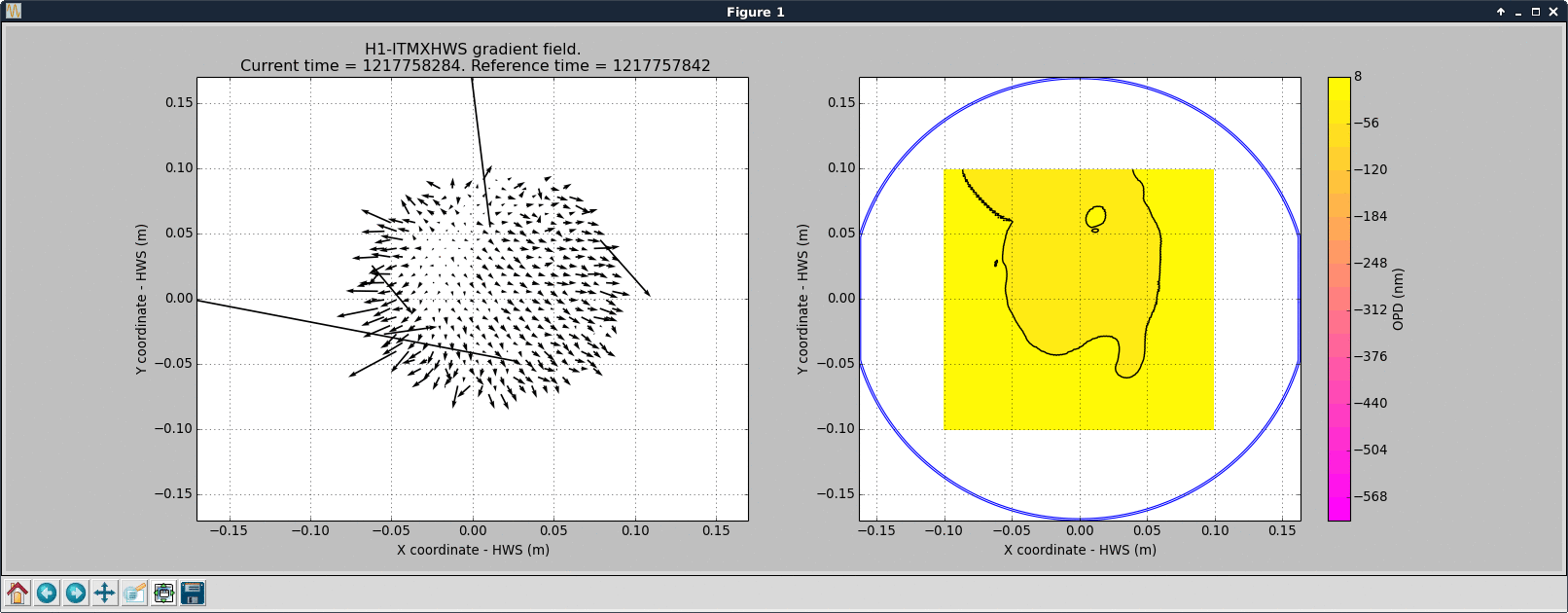Click the colorbar tick label '-56'
The image size is (1568, 613).
point(1367,123)
